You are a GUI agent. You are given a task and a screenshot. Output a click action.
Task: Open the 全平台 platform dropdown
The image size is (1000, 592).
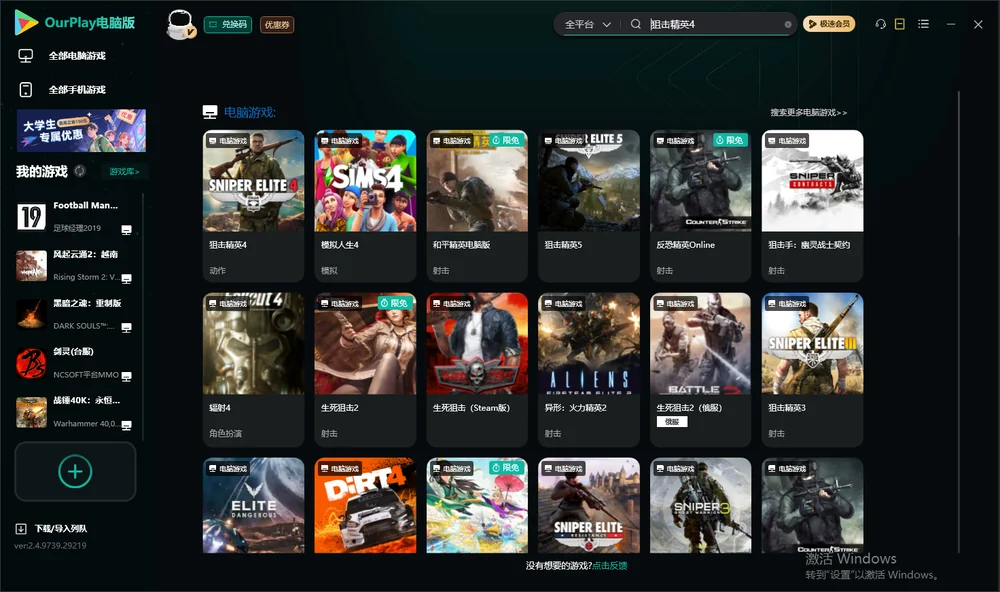pyautogui.click(x=587, y=24)
